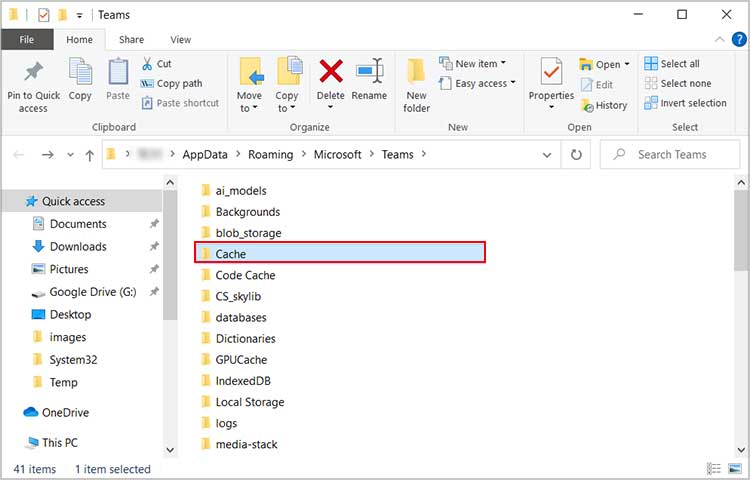Create a New folder
This screenshot has width=750, height=480.
(416, 86)
